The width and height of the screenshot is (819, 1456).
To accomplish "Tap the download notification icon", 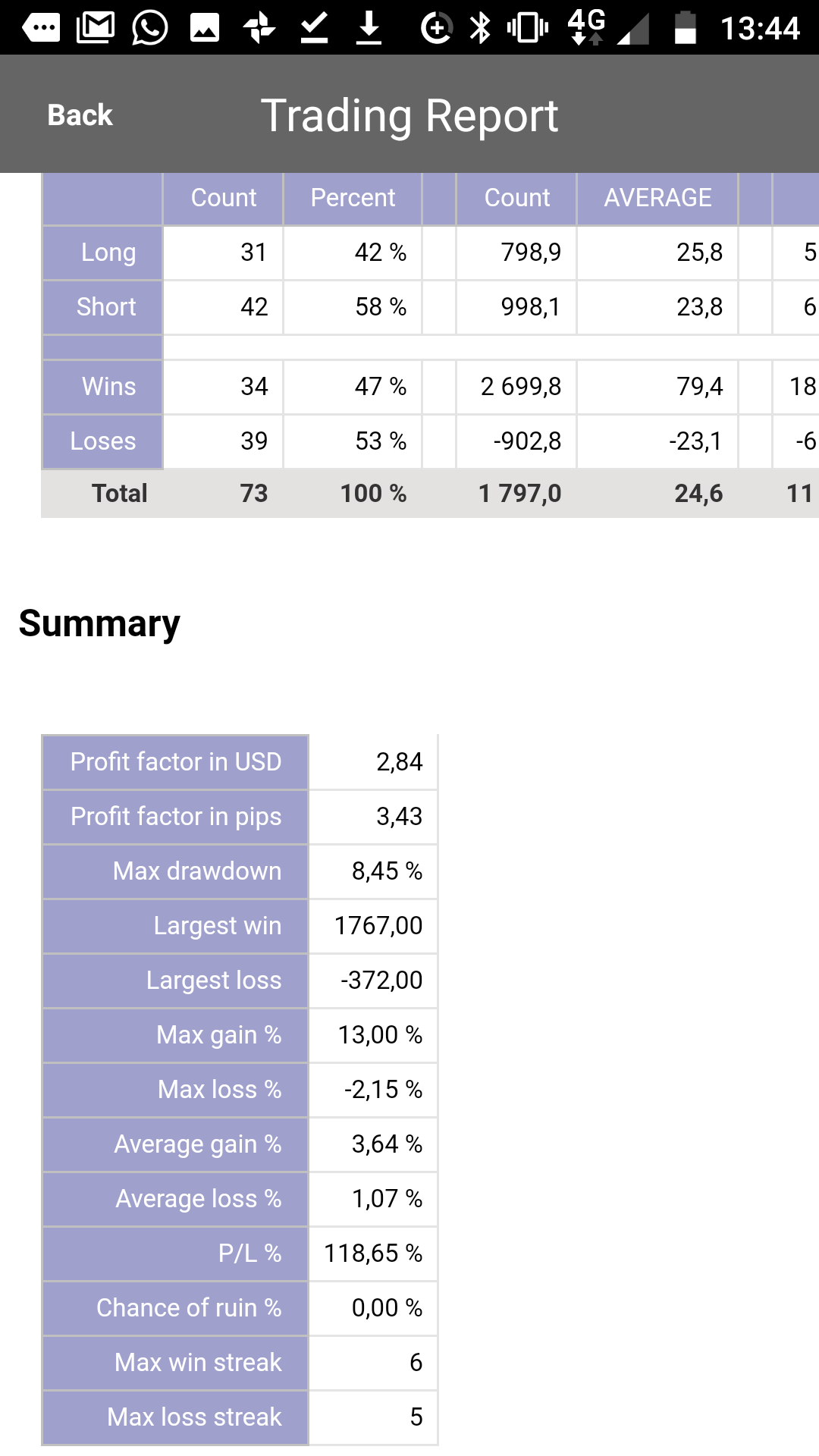I will point(369,28).
